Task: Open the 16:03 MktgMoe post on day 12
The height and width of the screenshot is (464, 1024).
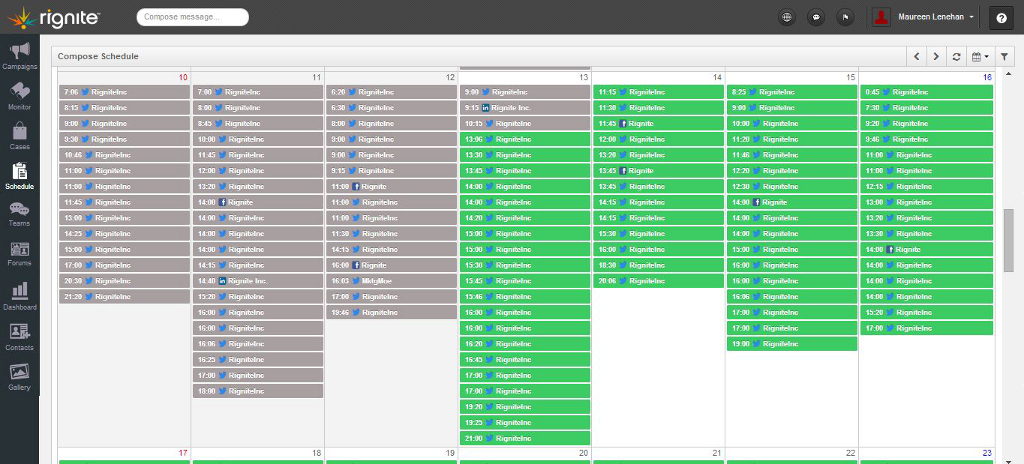Action: 391,281
